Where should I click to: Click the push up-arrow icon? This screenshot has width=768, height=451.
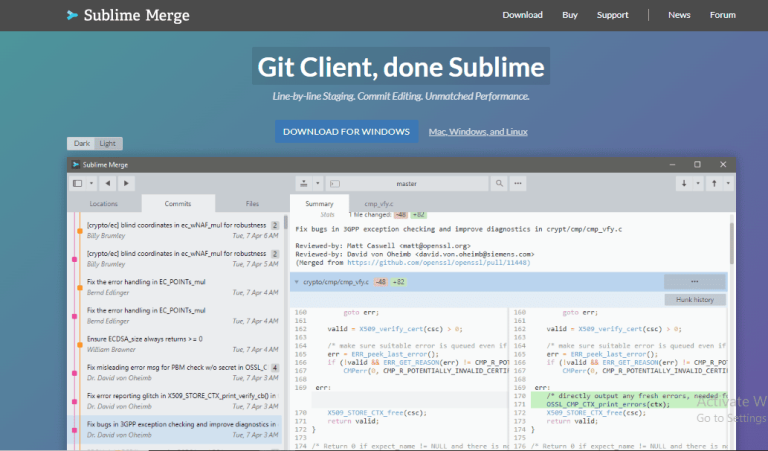click(x=714, y=183)
